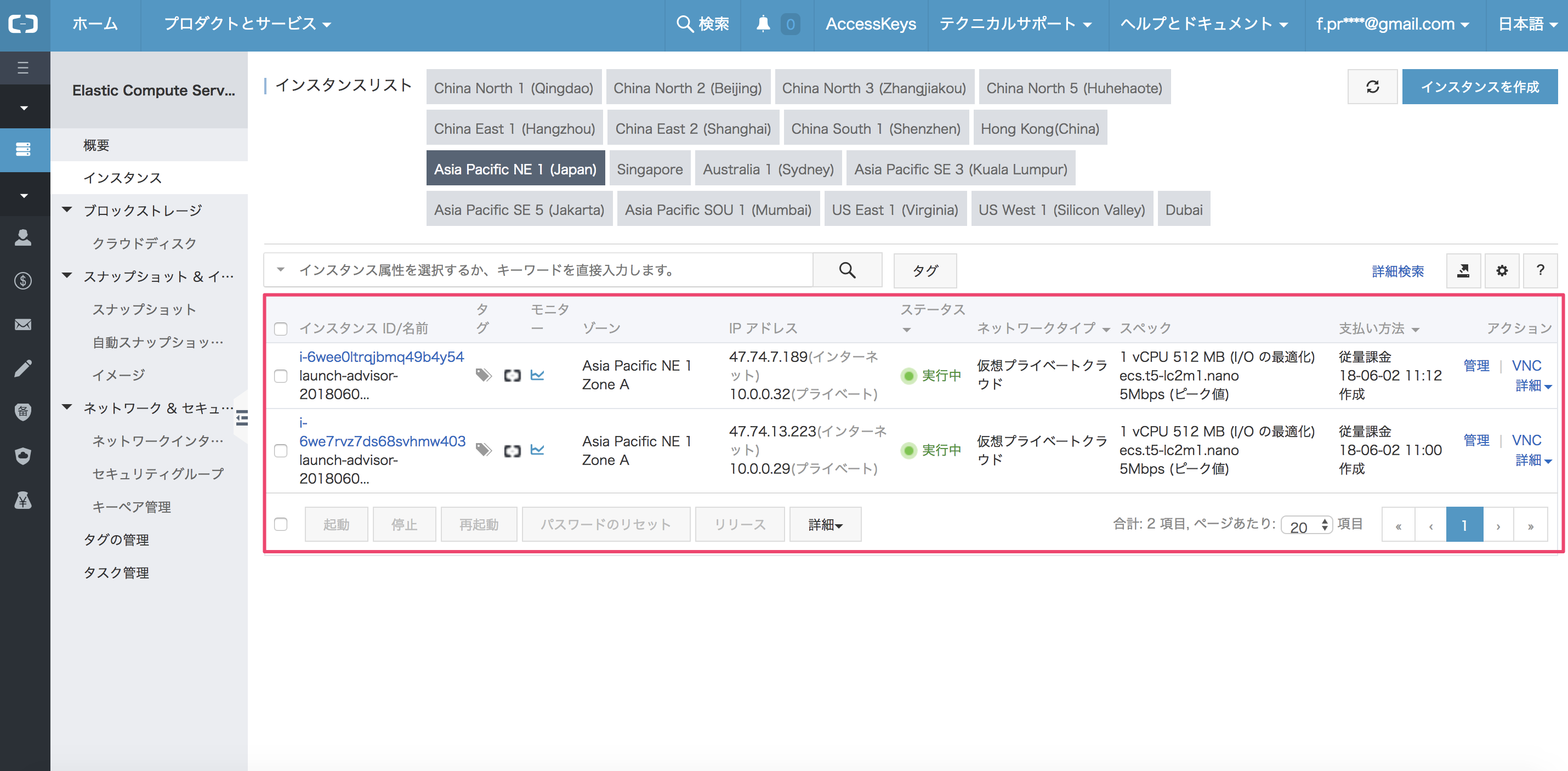Open the column settings gear icon

click(1502, 270)
